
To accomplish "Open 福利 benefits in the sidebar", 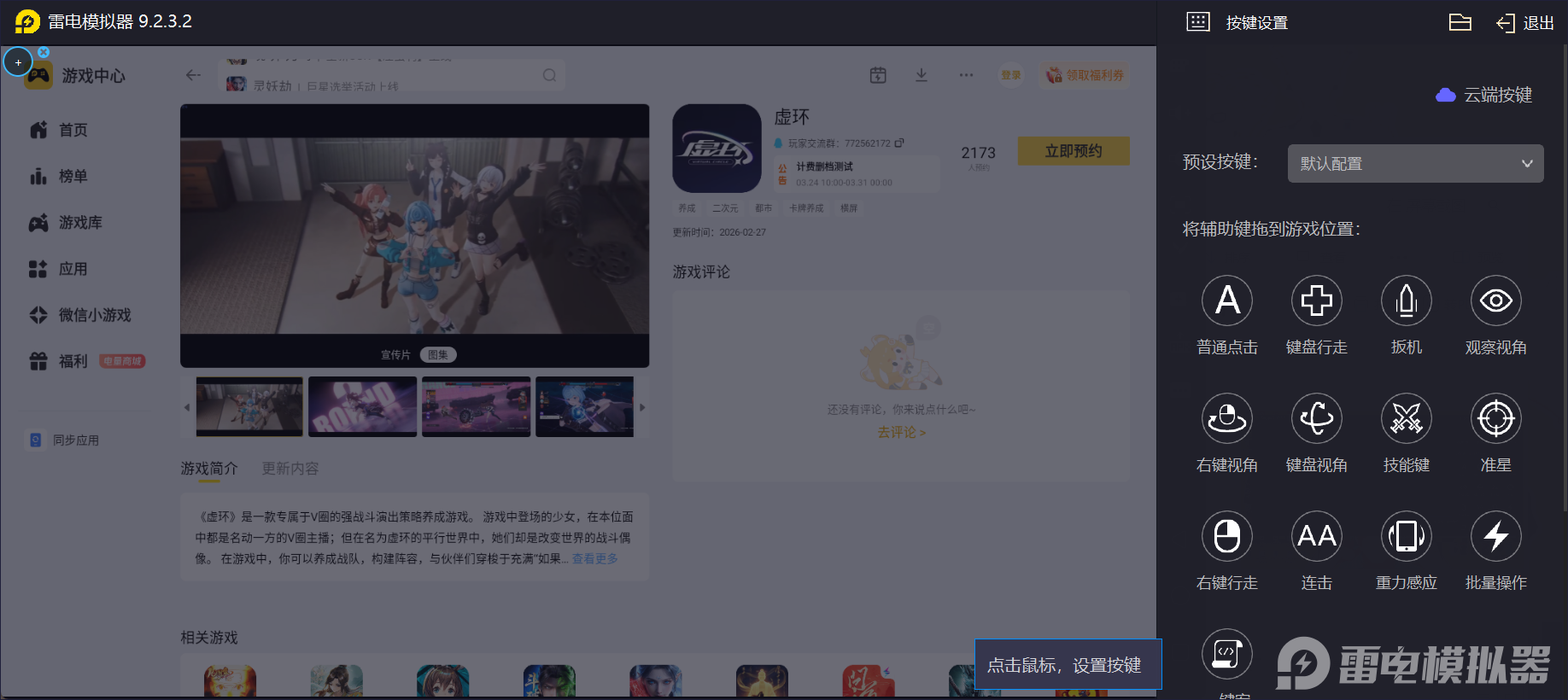I will click(86, 361).
